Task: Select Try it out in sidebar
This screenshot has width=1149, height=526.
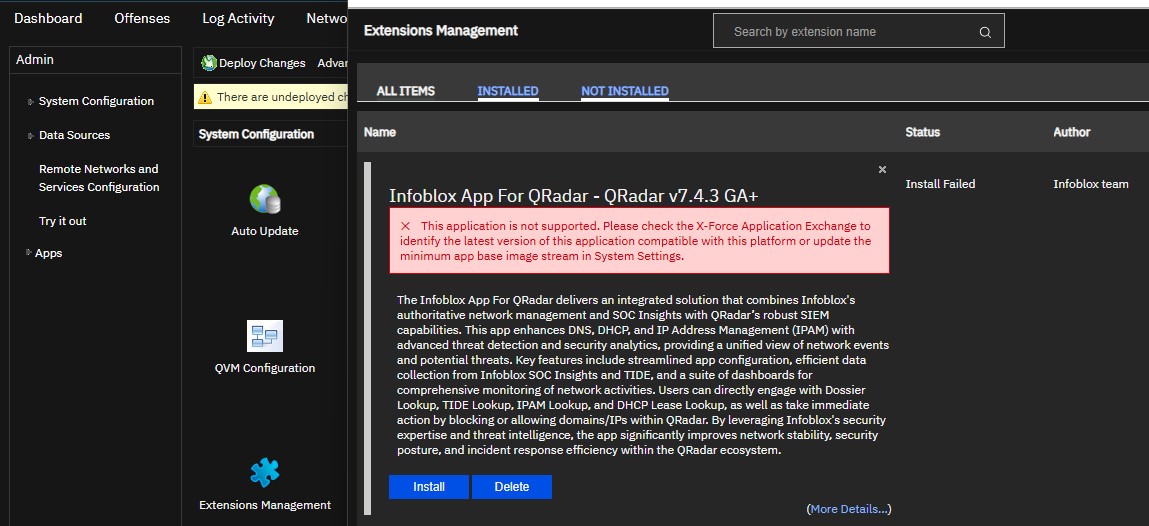Action: (x=63, y=221)
